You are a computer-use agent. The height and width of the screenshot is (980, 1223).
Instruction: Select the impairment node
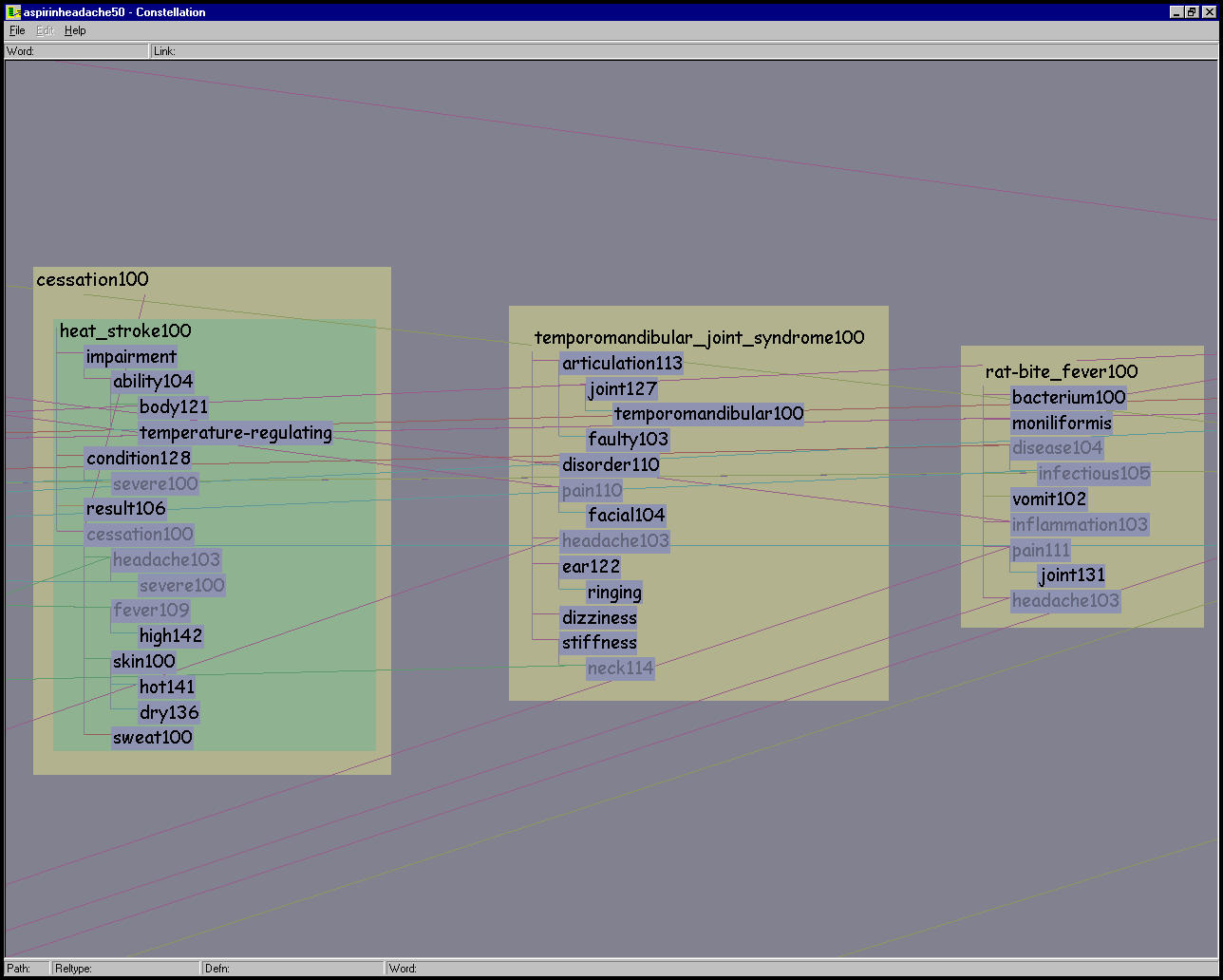[x=131, y=356]
